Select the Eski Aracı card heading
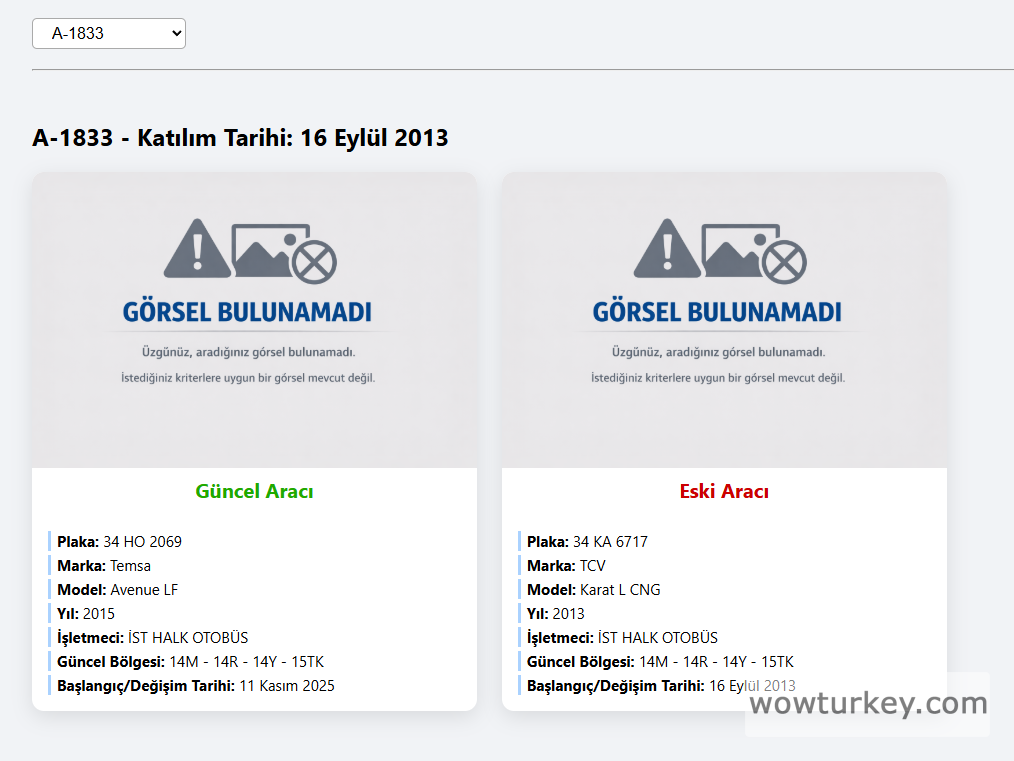The width and height of the screenshot is (1014, 761). (x=724, y=491)
